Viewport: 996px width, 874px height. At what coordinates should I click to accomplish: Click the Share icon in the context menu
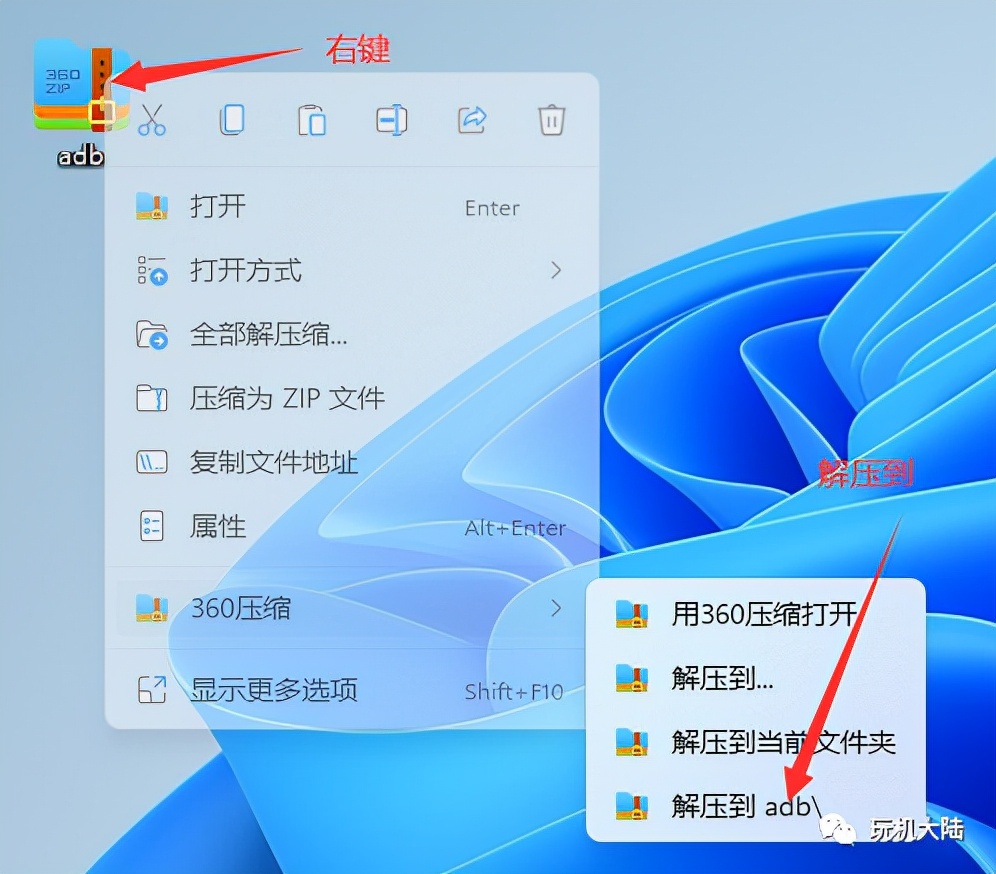point(471,120)
